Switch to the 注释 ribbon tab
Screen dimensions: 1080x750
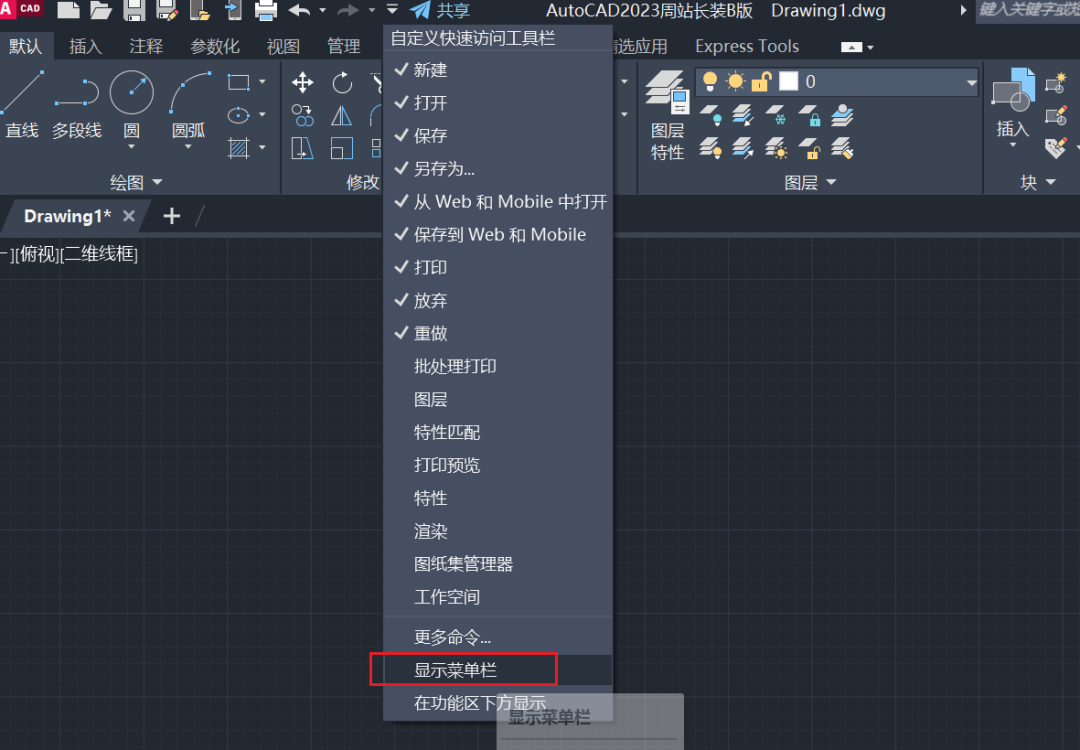[146, 47]
